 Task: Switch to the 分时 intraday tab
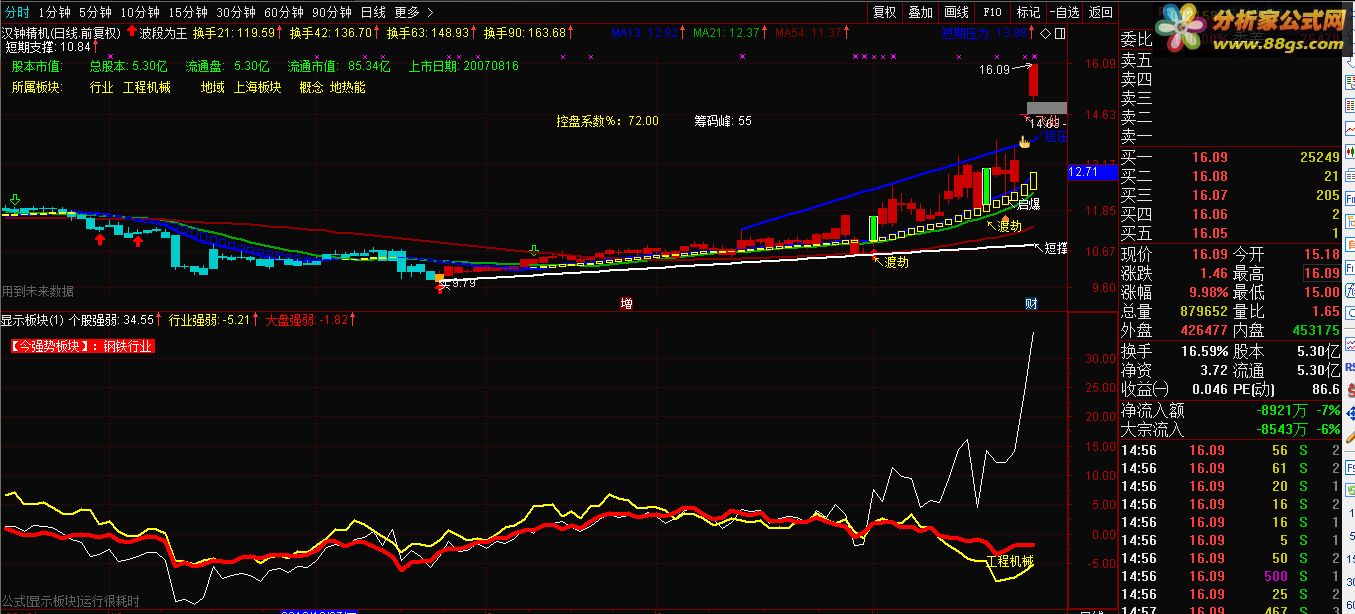click(17, 13)
